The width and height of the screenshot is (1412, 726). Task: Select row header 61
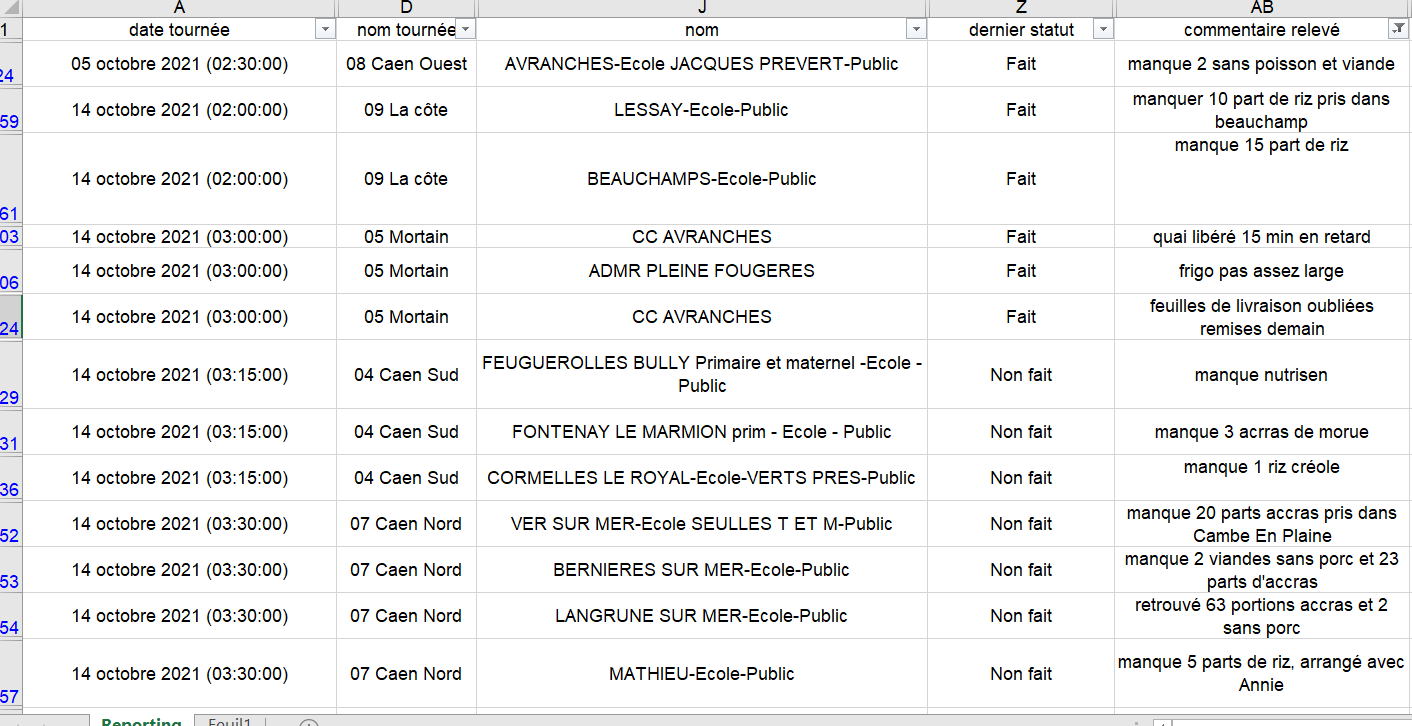point(11,179)
